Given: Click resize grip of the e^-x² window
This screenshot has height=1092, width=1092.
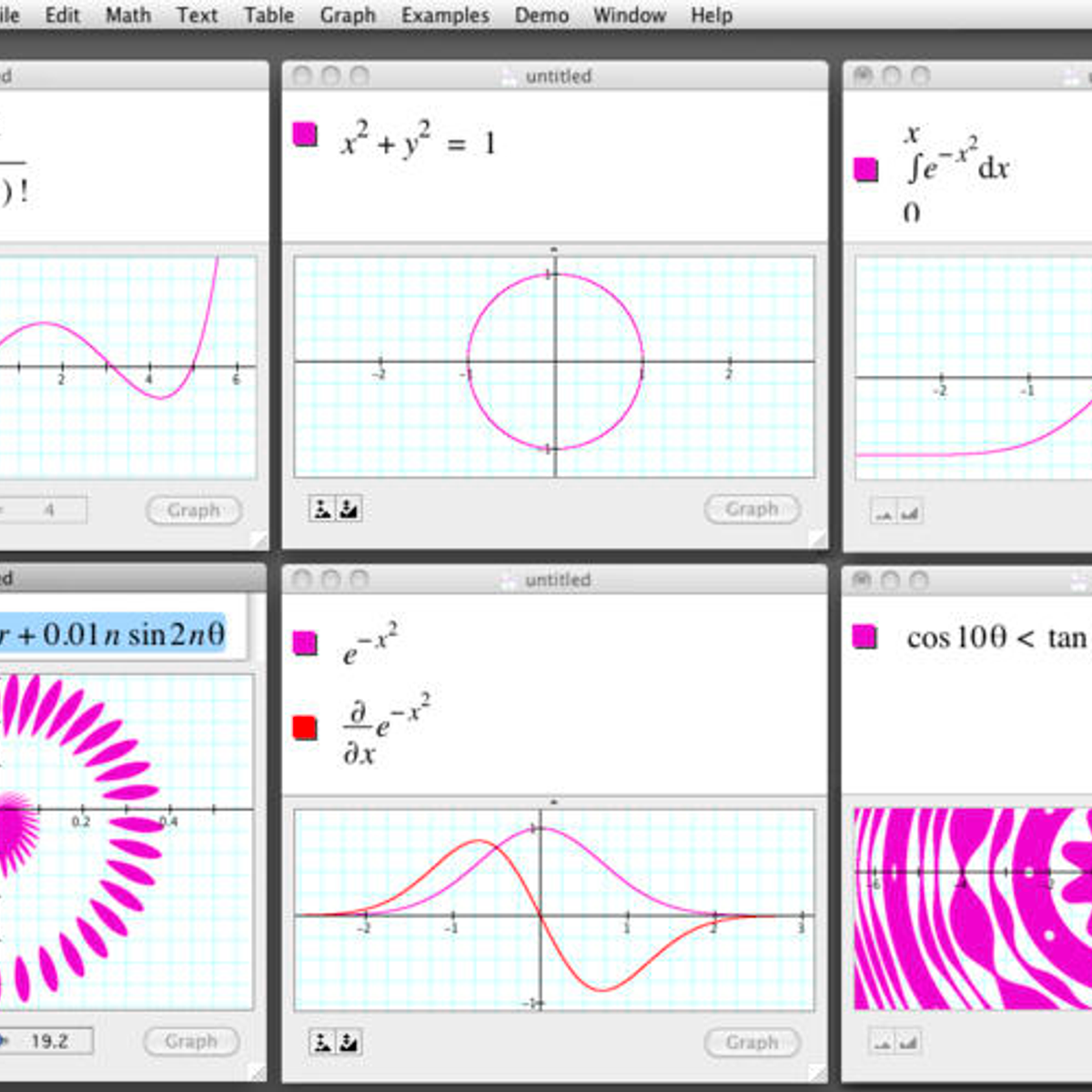Looking at the screenshot, I should pos(817,1073).
